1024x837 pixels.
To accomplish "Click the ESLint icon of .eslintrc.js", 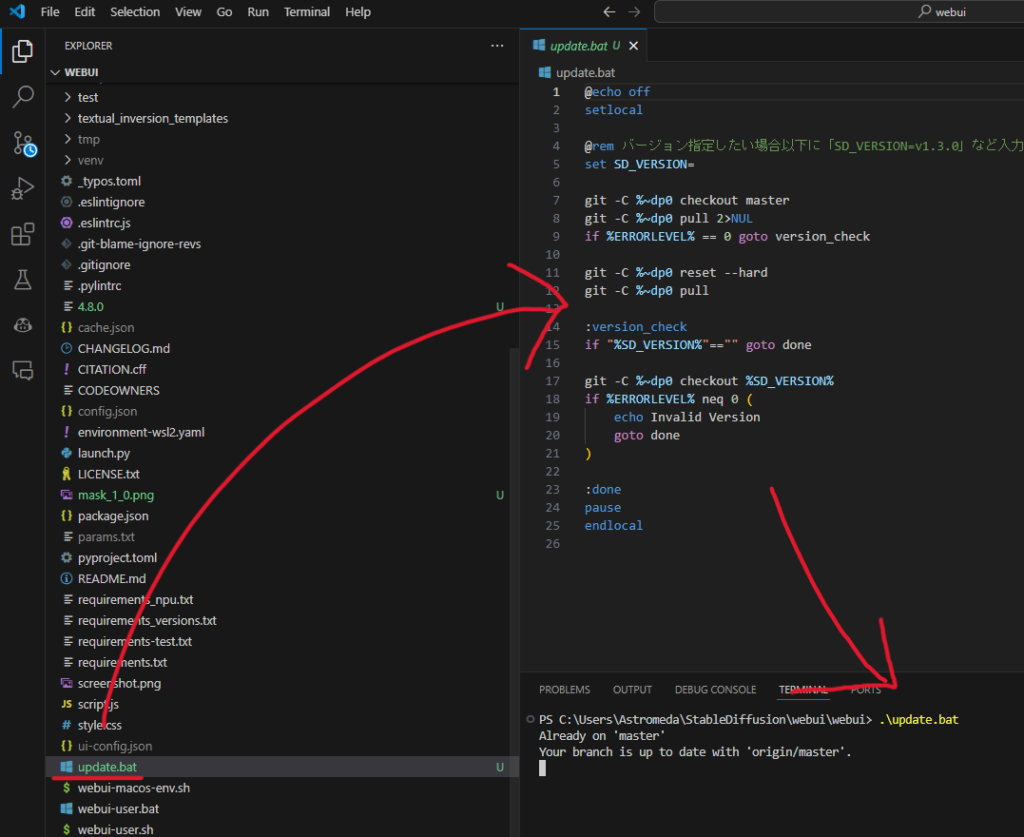I will [66, 223].
